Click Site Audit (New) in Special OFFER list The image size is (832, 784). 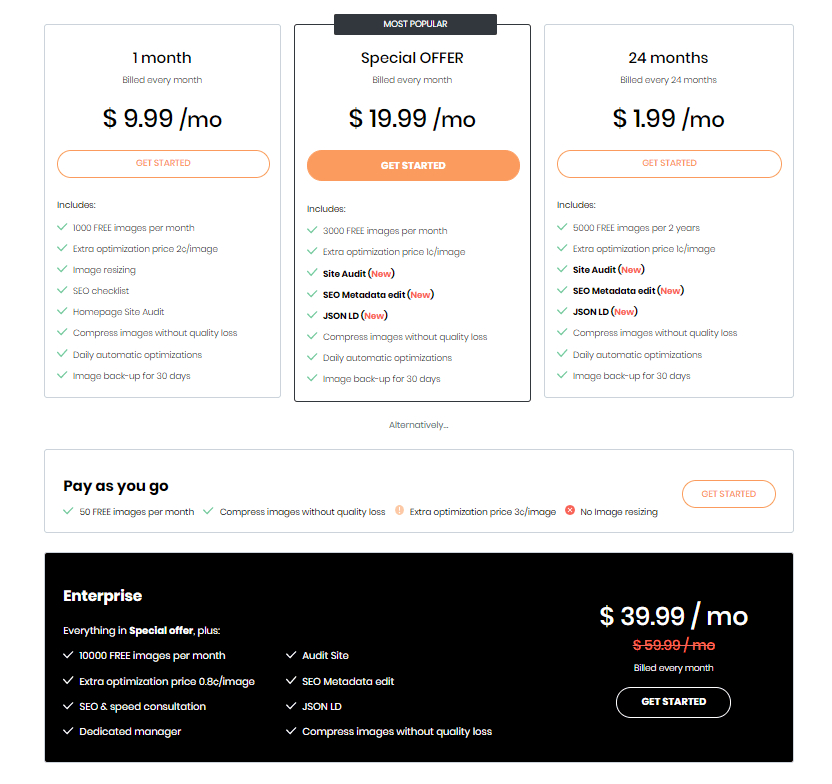pos(358,273)
